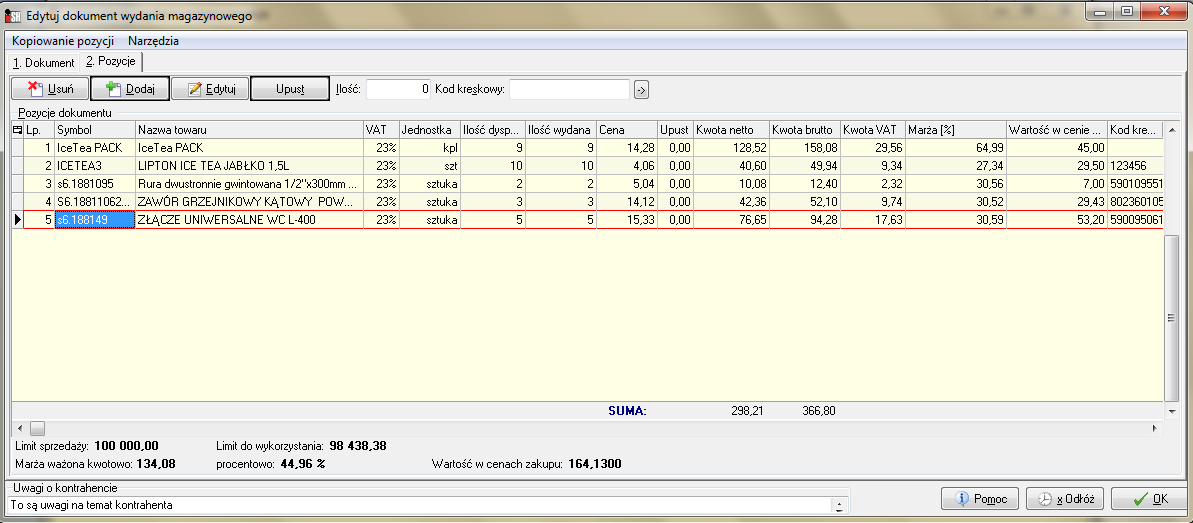The width and height of the screenshot is (1193, 523).
Task: Click barcode cell 123456
Action: (1135, 165)
